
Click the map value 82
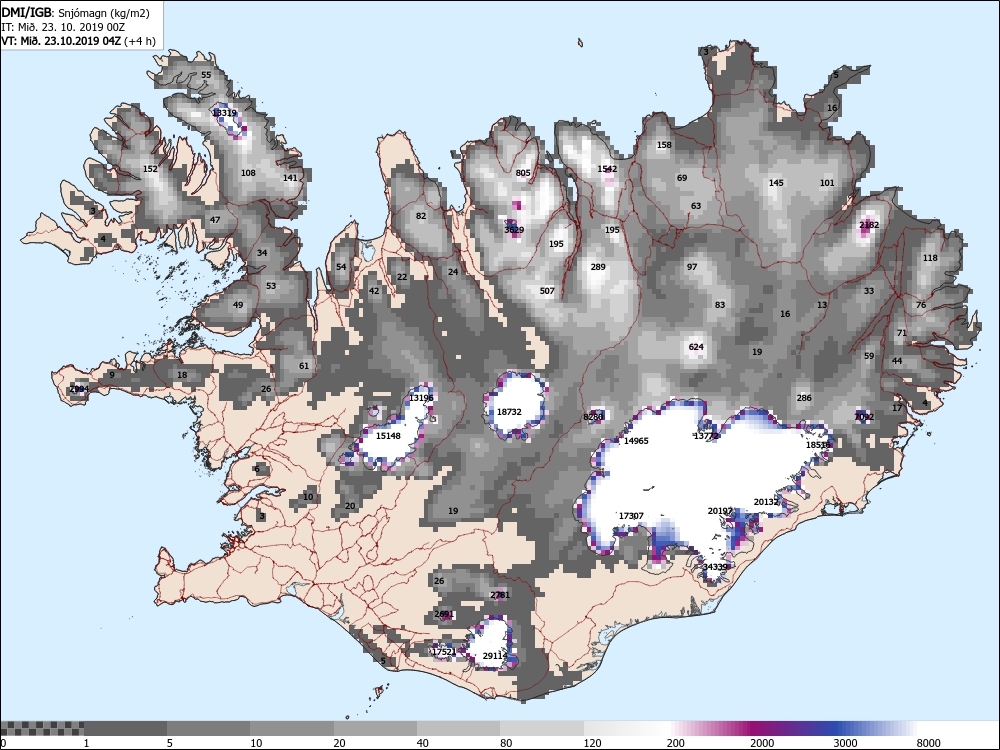pyautogui.click(x=421, y=216)
